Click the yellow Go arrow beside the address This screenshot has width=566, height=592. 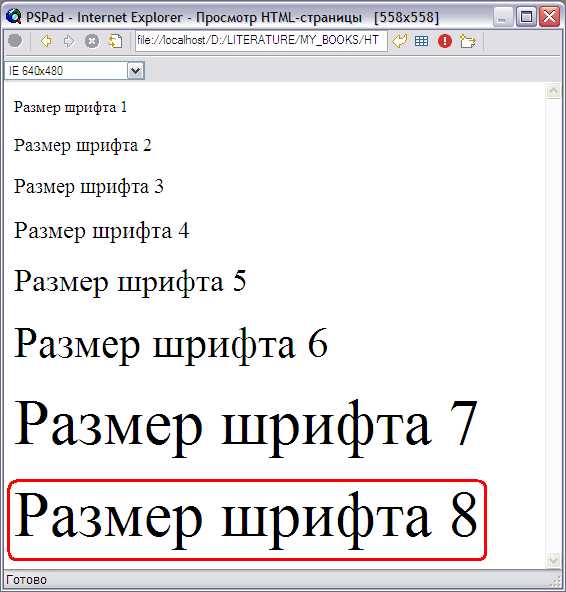(399, 40)
